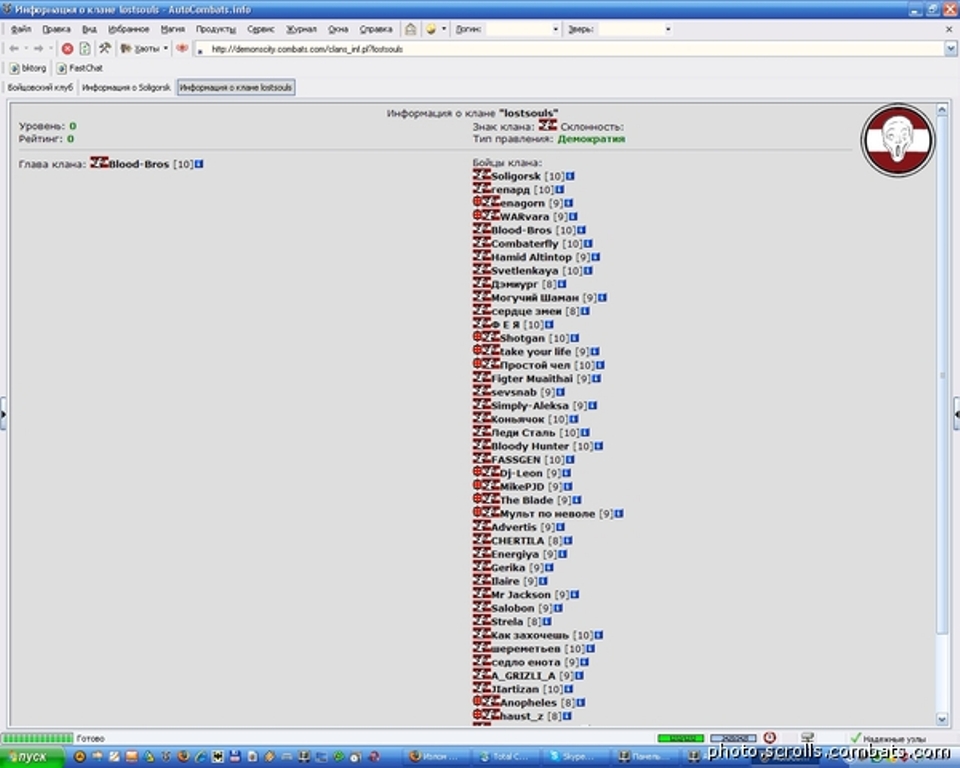Click the floppy disk icon in quick launch
960x768 pixels.
point(234,757)
